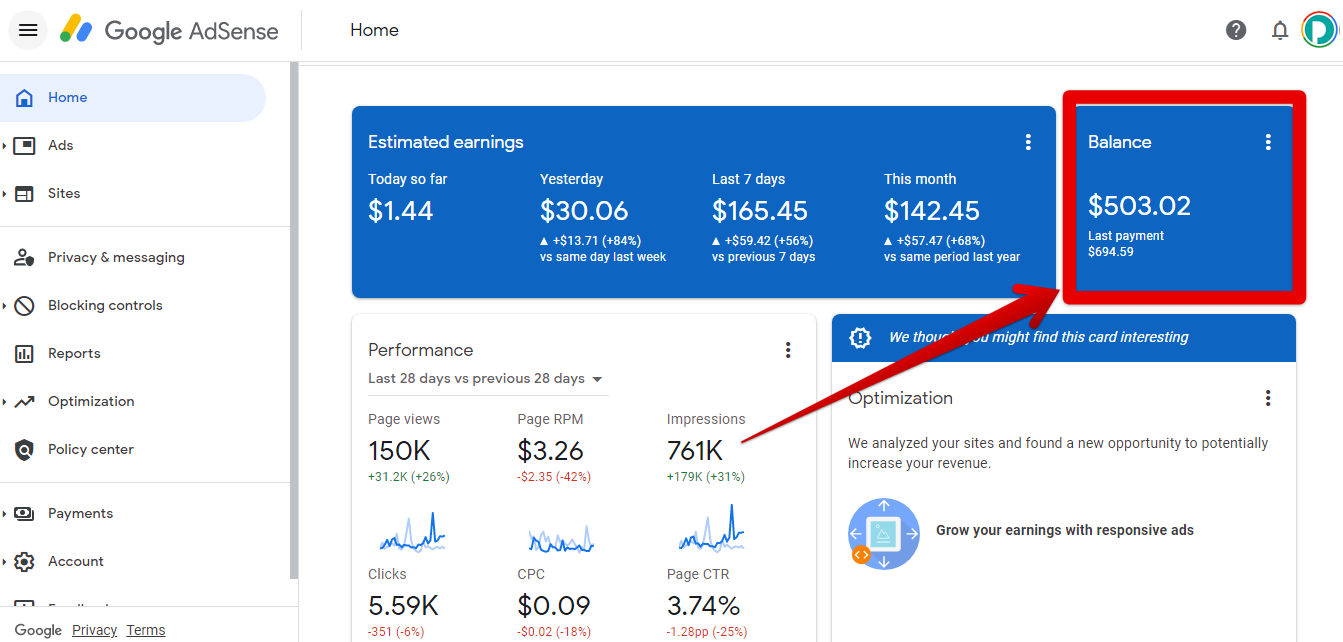1343x642 pixels.
Task: Click the Help question mark icon
Action: (x=1236, y=30)
